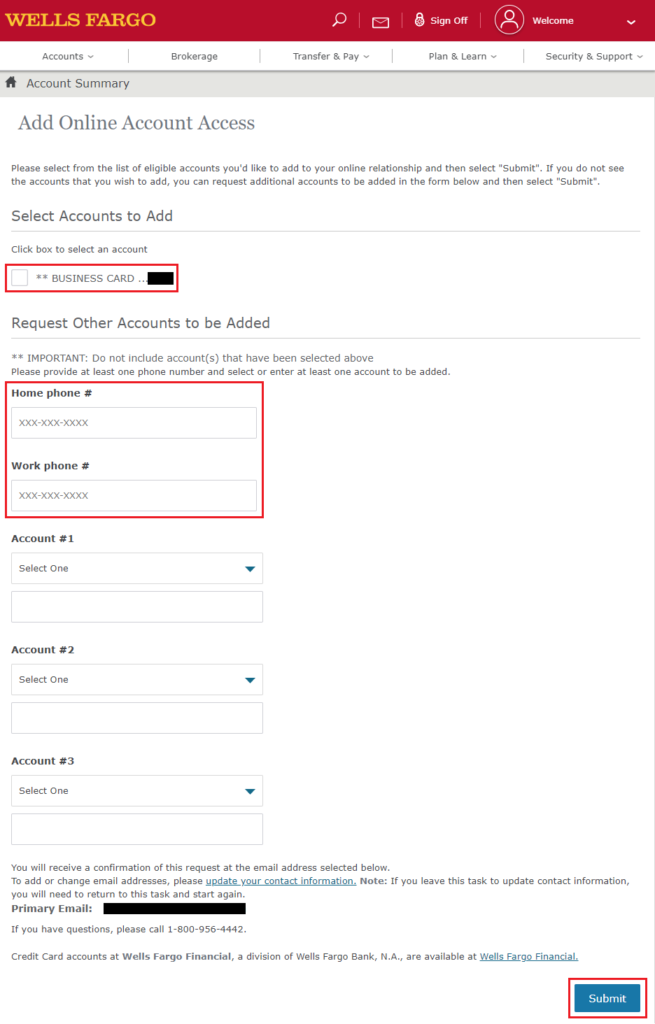Click the Account #1 number text field
Viewport: 655px width, 1024px height.
coord(137,607)
